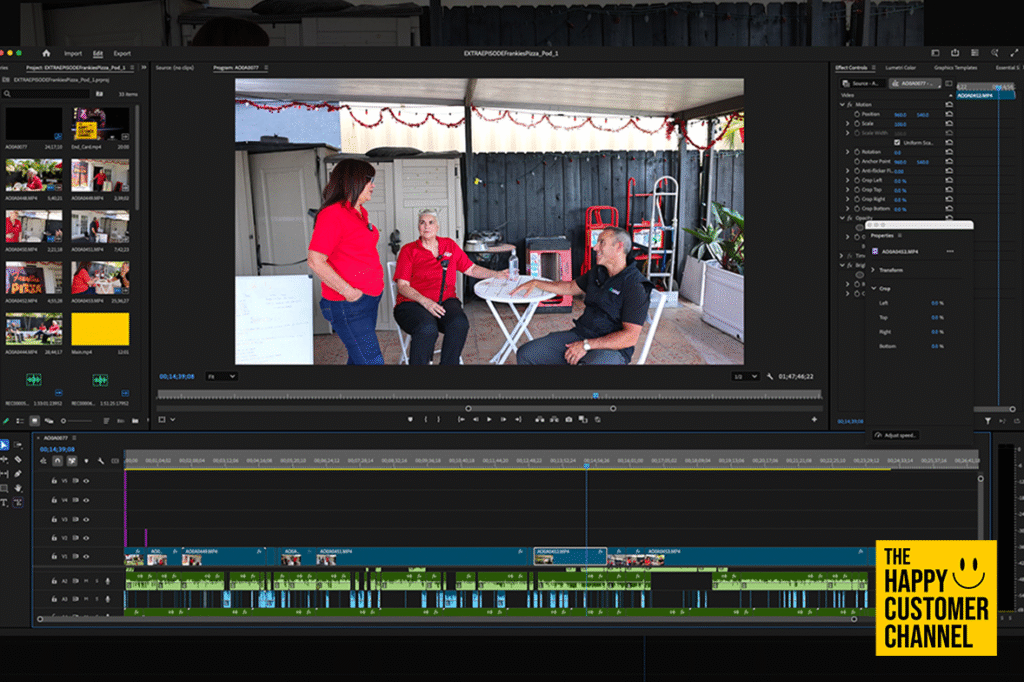
Task: Click the Extract button in Program monitor
Action: (554, 419)
